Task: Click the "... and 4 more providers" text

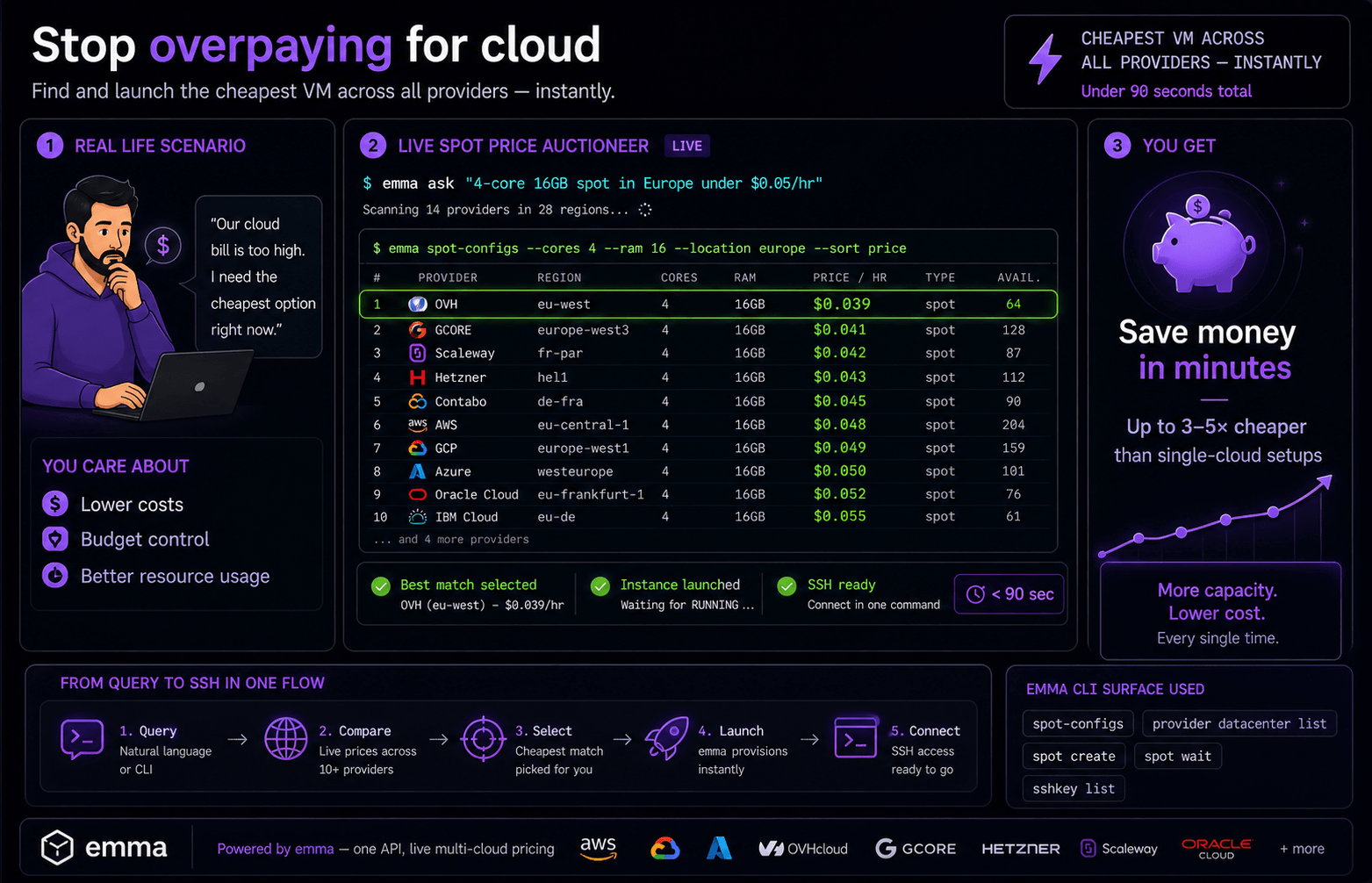Action: point(451,539)
